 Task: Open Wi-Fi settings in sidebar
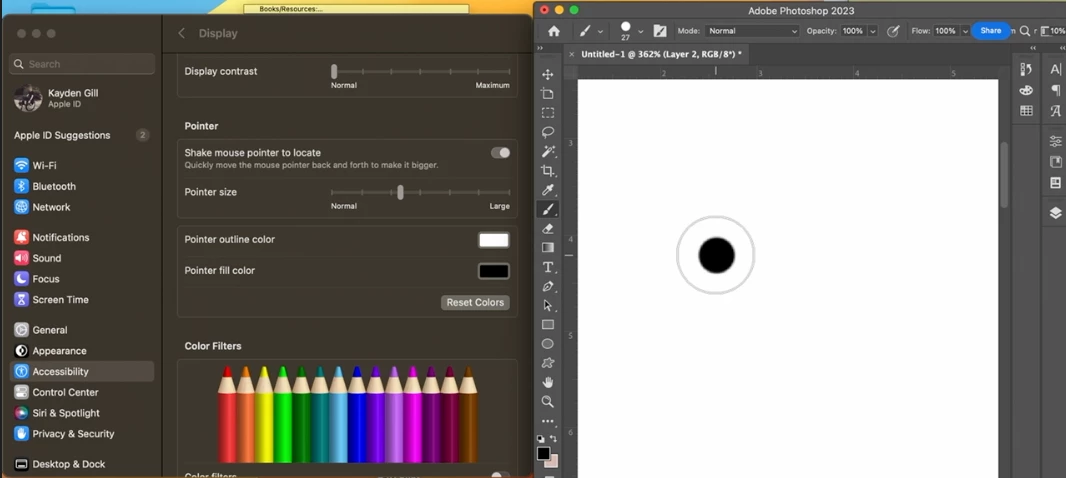coord(82,165)
